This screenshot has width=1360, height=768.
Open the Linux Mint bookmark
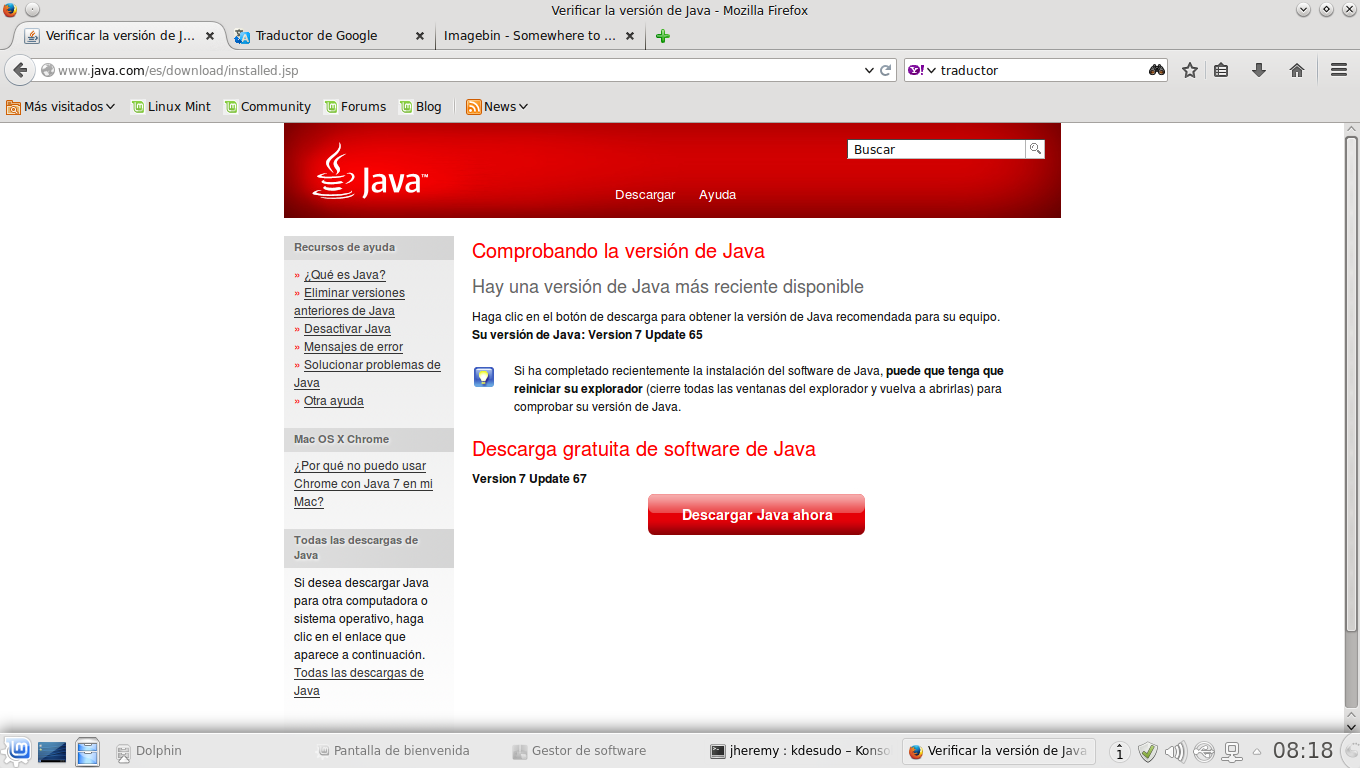pos(171,106)
